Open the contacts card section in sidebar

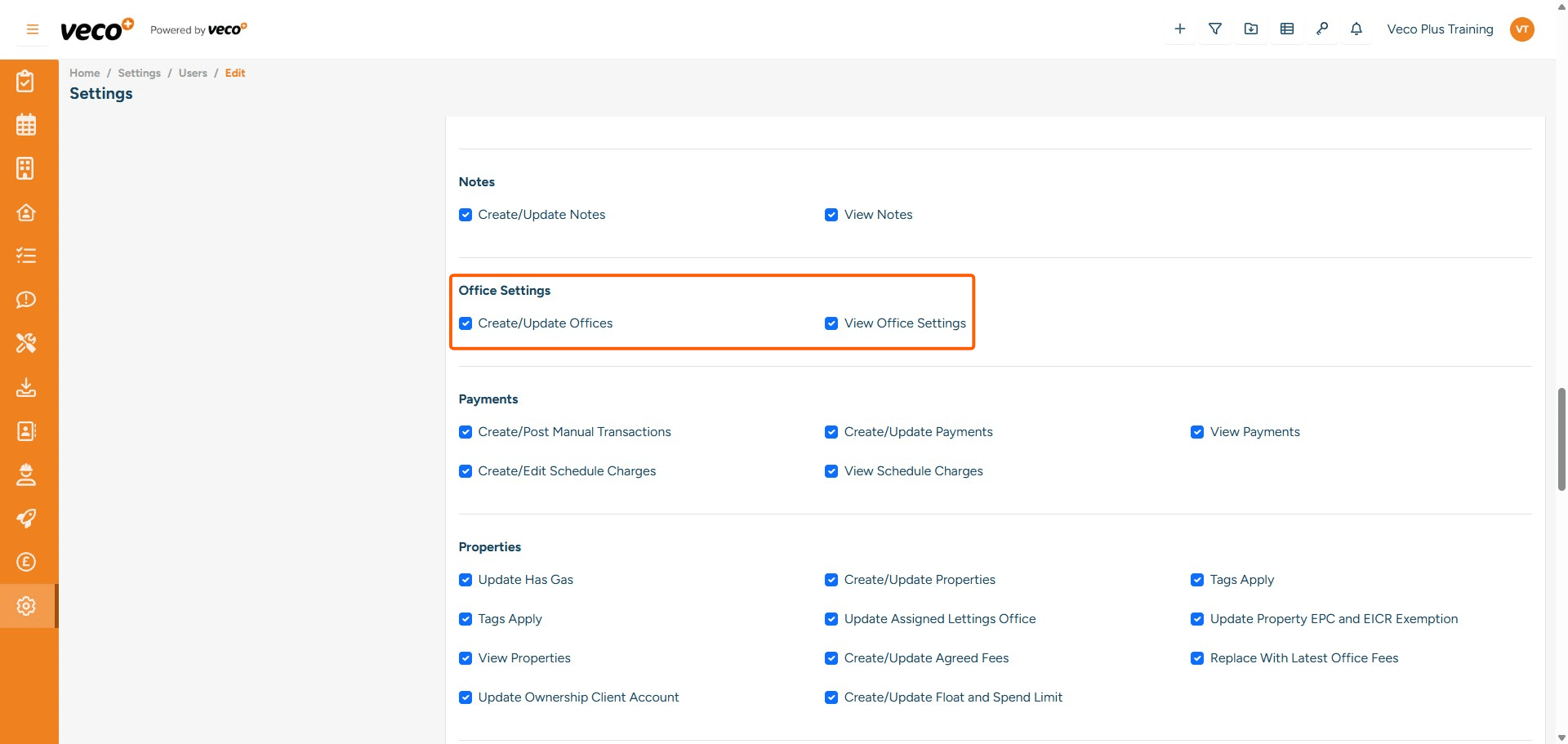27,431
